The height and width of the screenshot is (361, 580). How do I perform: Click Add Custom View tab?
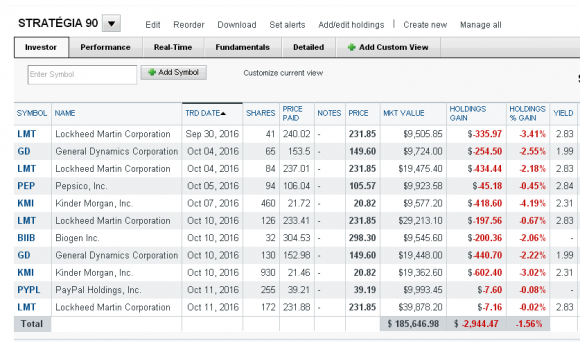pyautogui.click(x=388, y=47)
